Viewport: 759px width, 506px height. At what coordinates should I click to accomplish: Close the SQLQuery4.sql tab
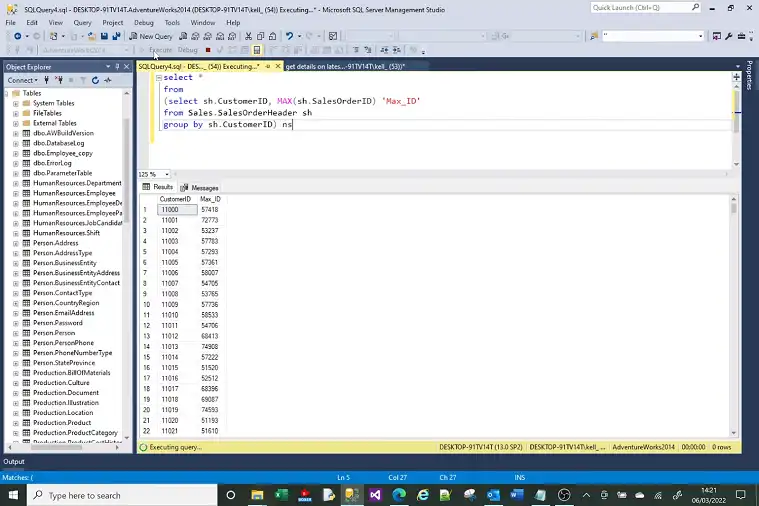click(x=278, y=66)
